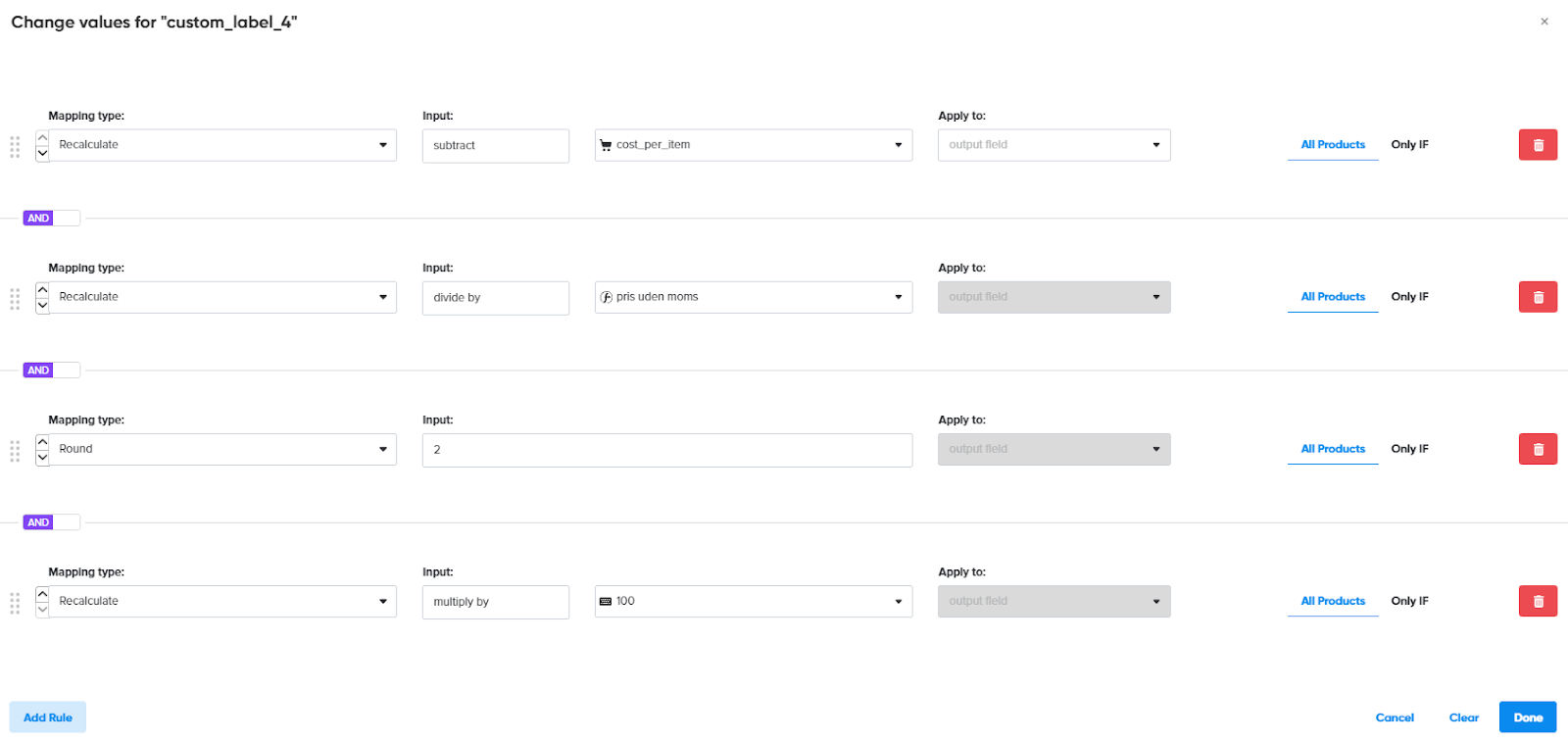
Task: Toggle the first AND operator switch
Action: tap(51, 219)
